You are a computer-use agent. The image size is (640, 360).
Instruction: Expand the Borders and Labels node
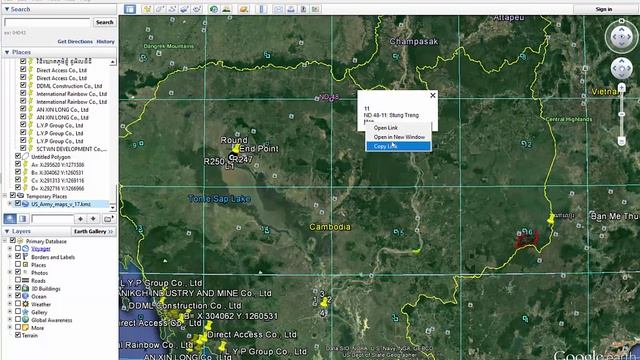[x=10, y=257]
